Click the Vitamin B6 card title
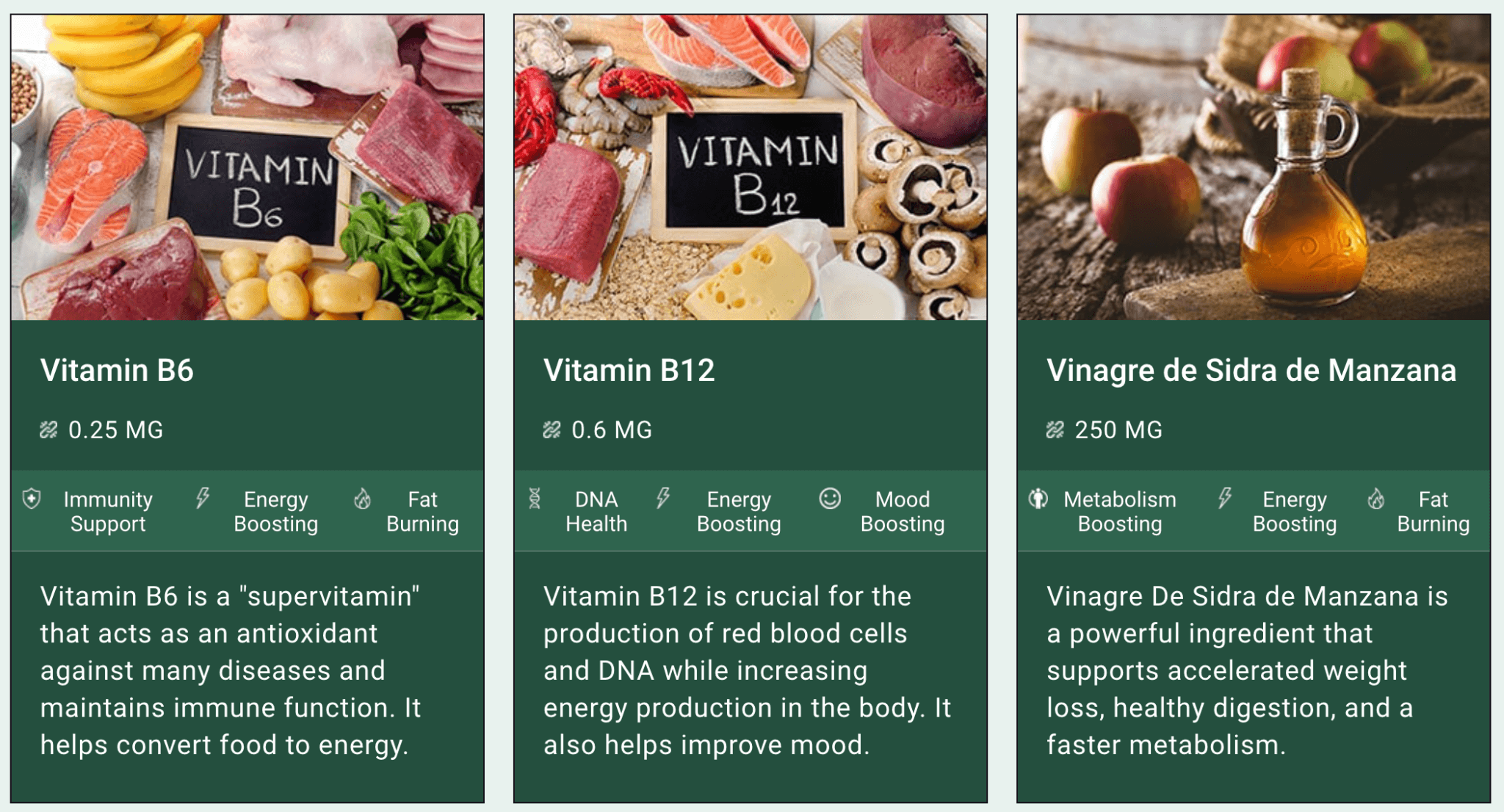This screenshot has width=1504, height=812. tap(117, 370)
